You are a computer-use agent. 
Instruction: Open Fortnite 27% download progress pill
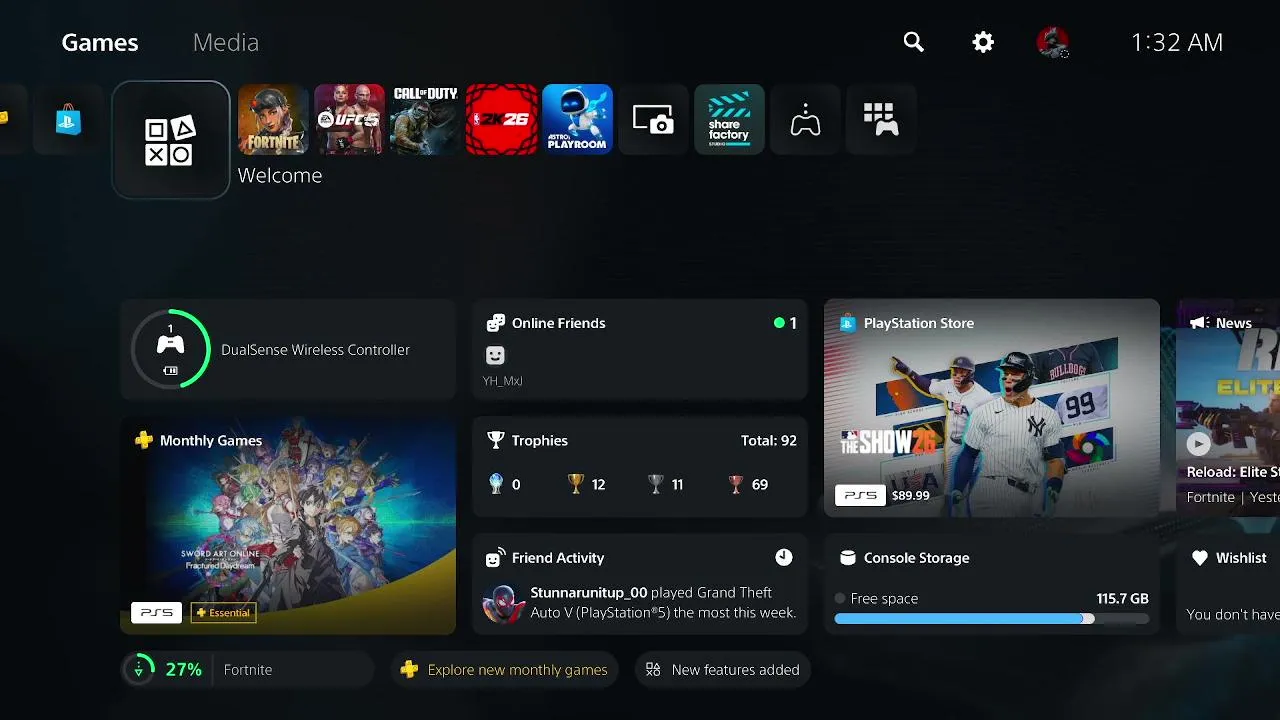[247, 670]
